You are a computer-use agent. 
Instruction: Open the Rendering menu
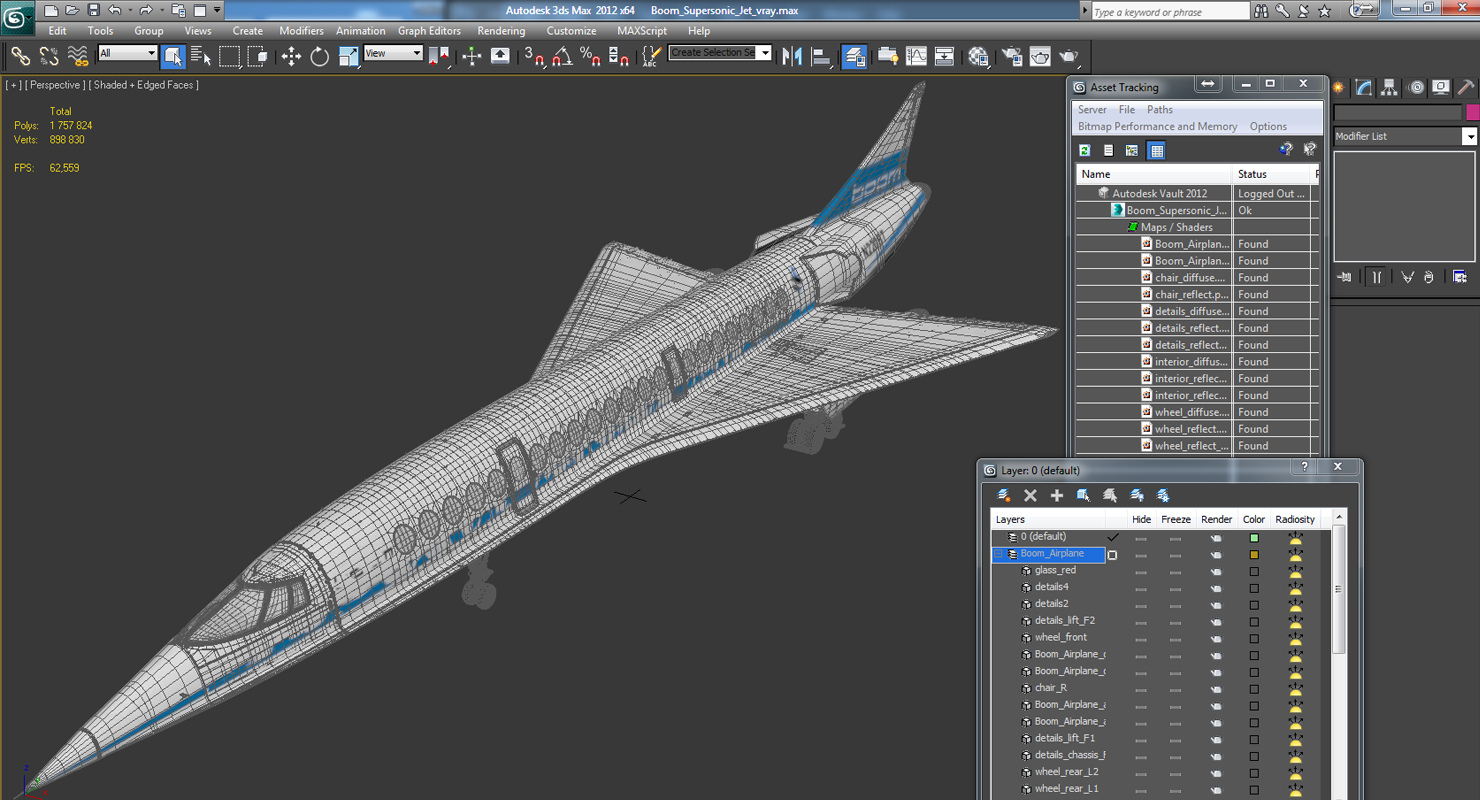pos(501,31)
